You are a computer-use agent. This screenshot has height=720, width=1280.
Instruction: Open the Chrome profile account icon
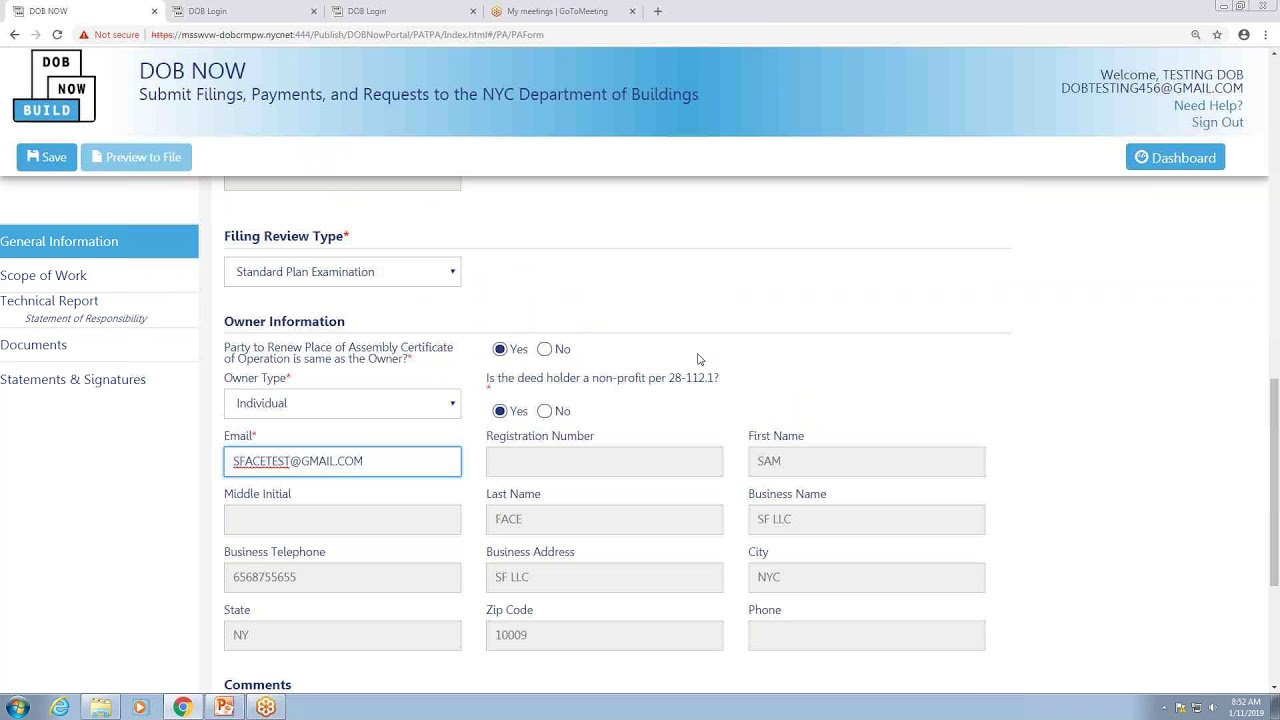(x=1244, y=35)
